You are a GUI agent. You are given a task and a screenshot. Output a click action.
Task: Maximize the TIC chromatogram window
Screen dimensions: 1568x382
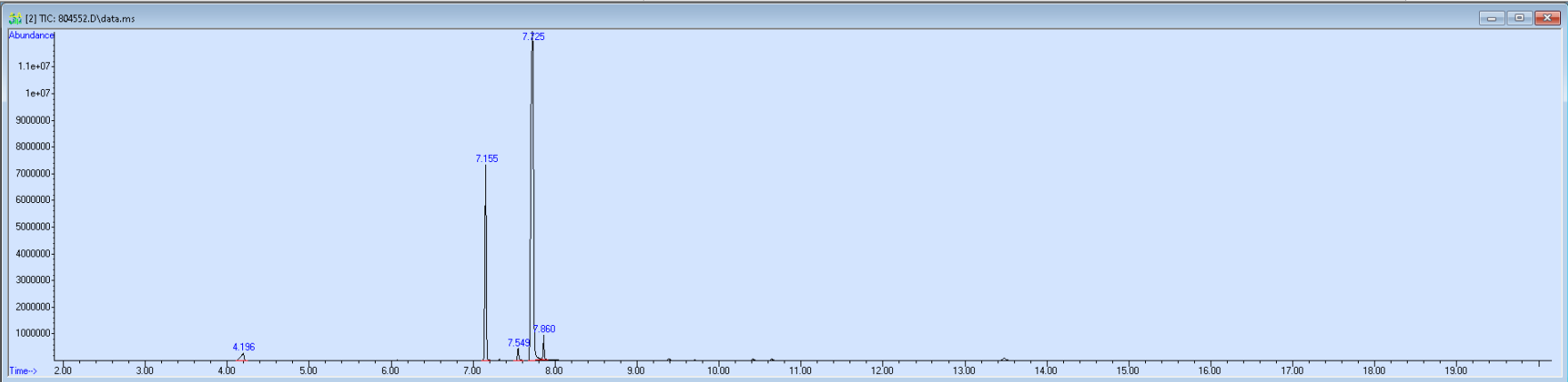tap(1519, 18)
